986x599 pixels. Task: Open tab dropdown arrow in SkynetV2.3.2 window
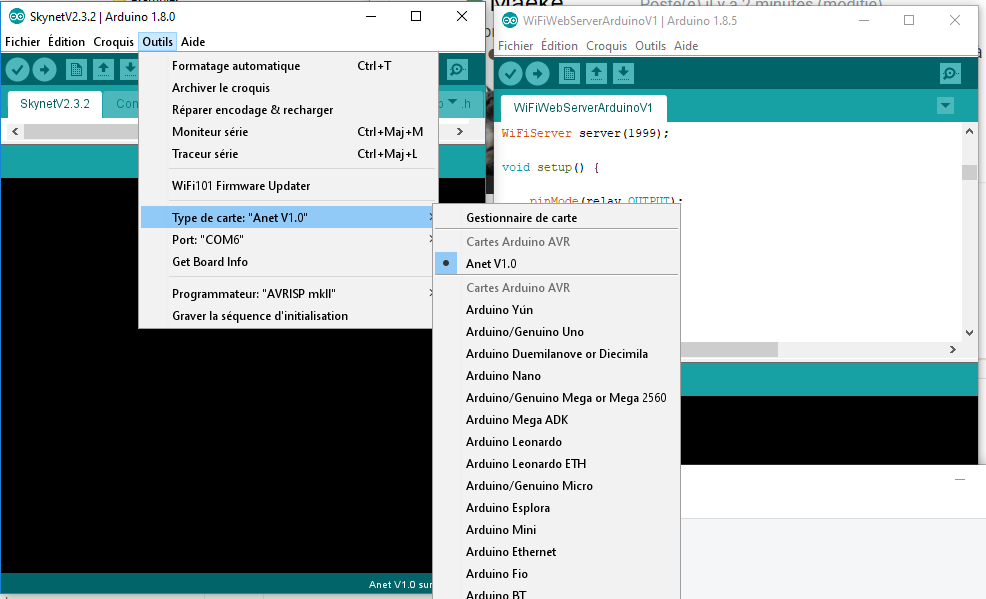(x=452, y=102)
